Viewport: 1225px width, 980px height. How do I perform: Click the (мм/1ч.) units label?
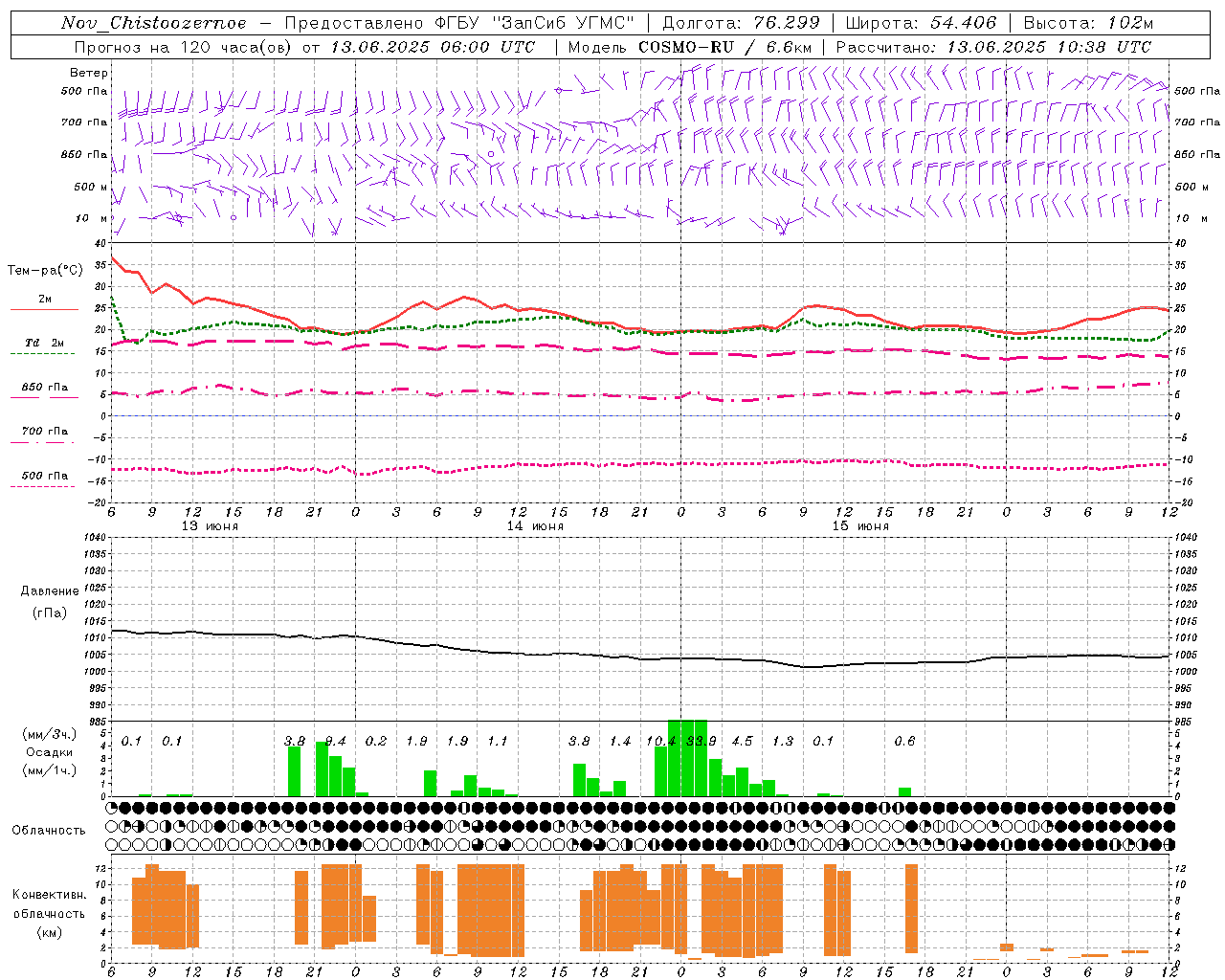(x=50, y=770)
